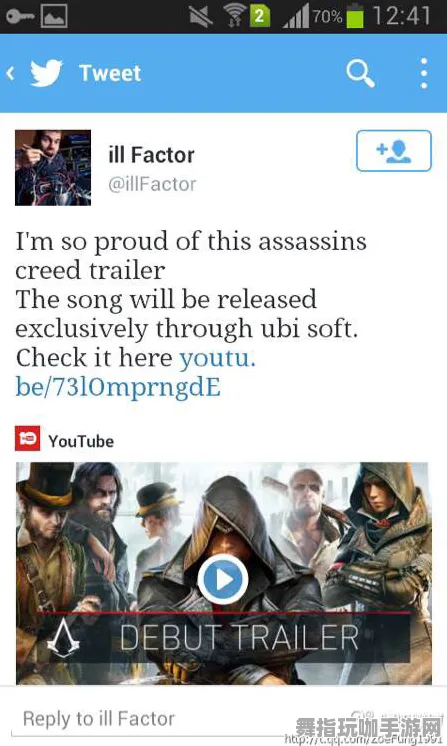Open the ill Factor display name

point(152,155)
